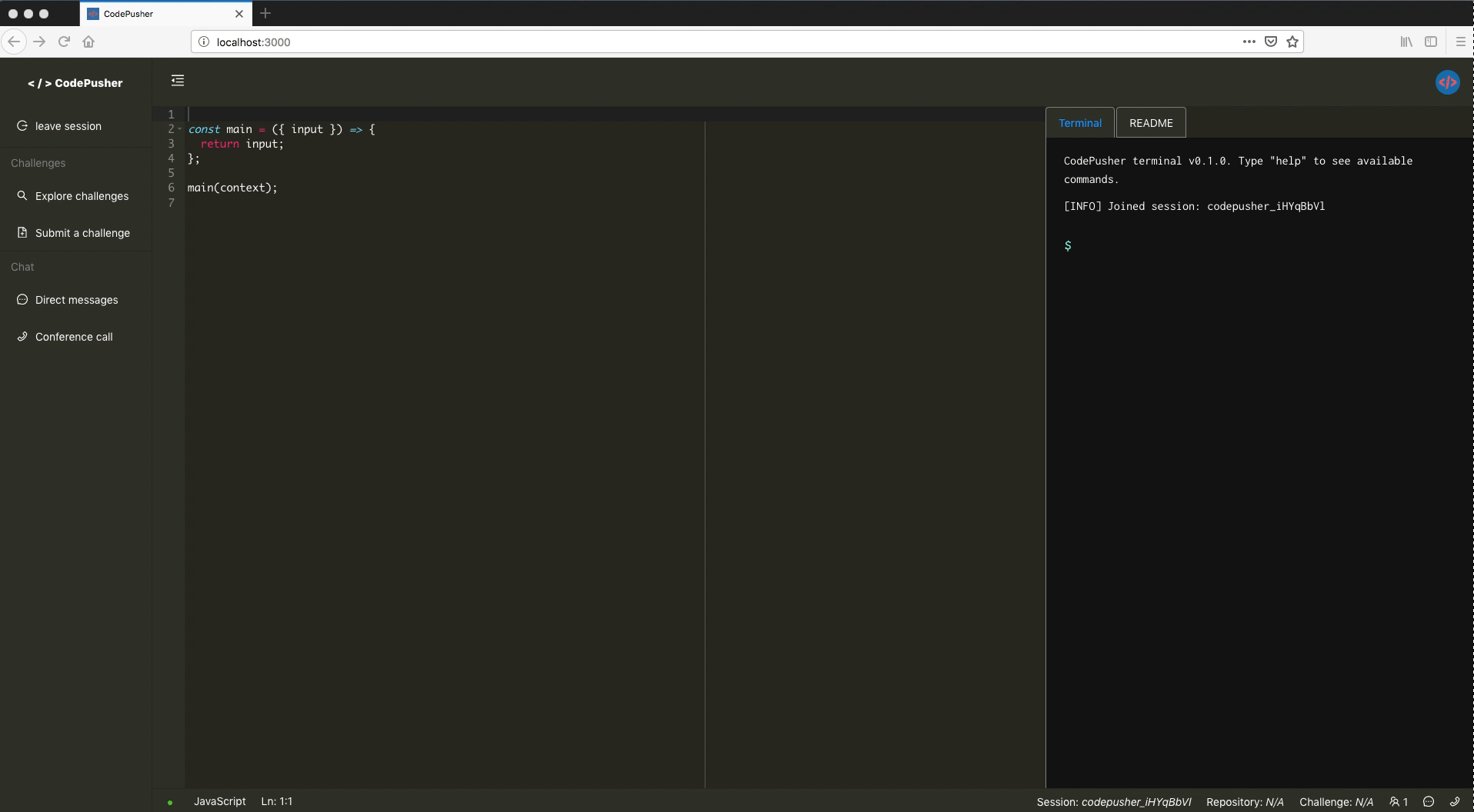Screen dimensions: 1474x812
Task: Open Explore challenges
Action: pyautogui.click(x=76, y=196)
